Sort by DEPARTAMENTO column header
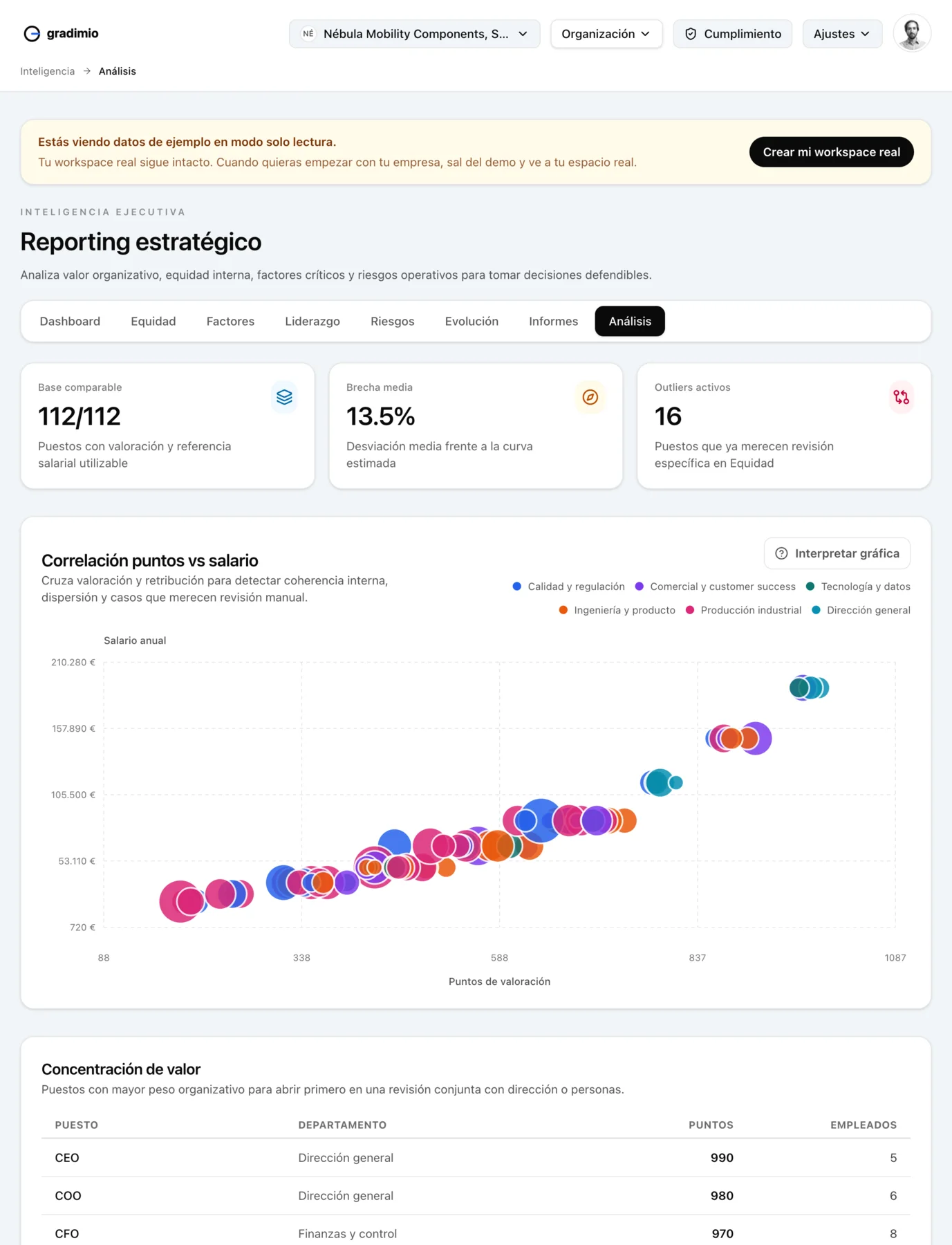 (x=342, y=1125)
